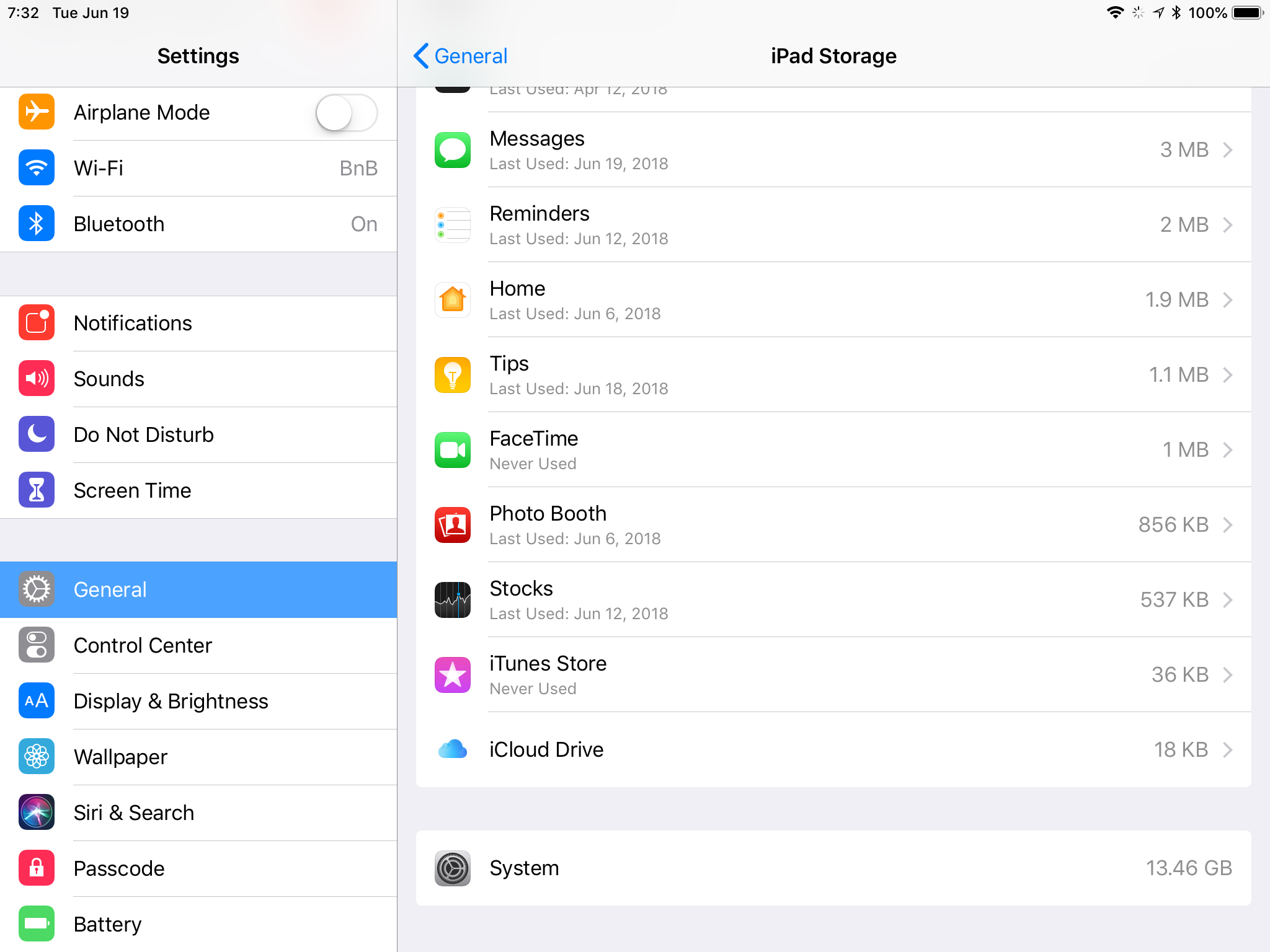Tap the Reminders app icon
This screenshot has width=1270, height=952.
tap(453, 225)
